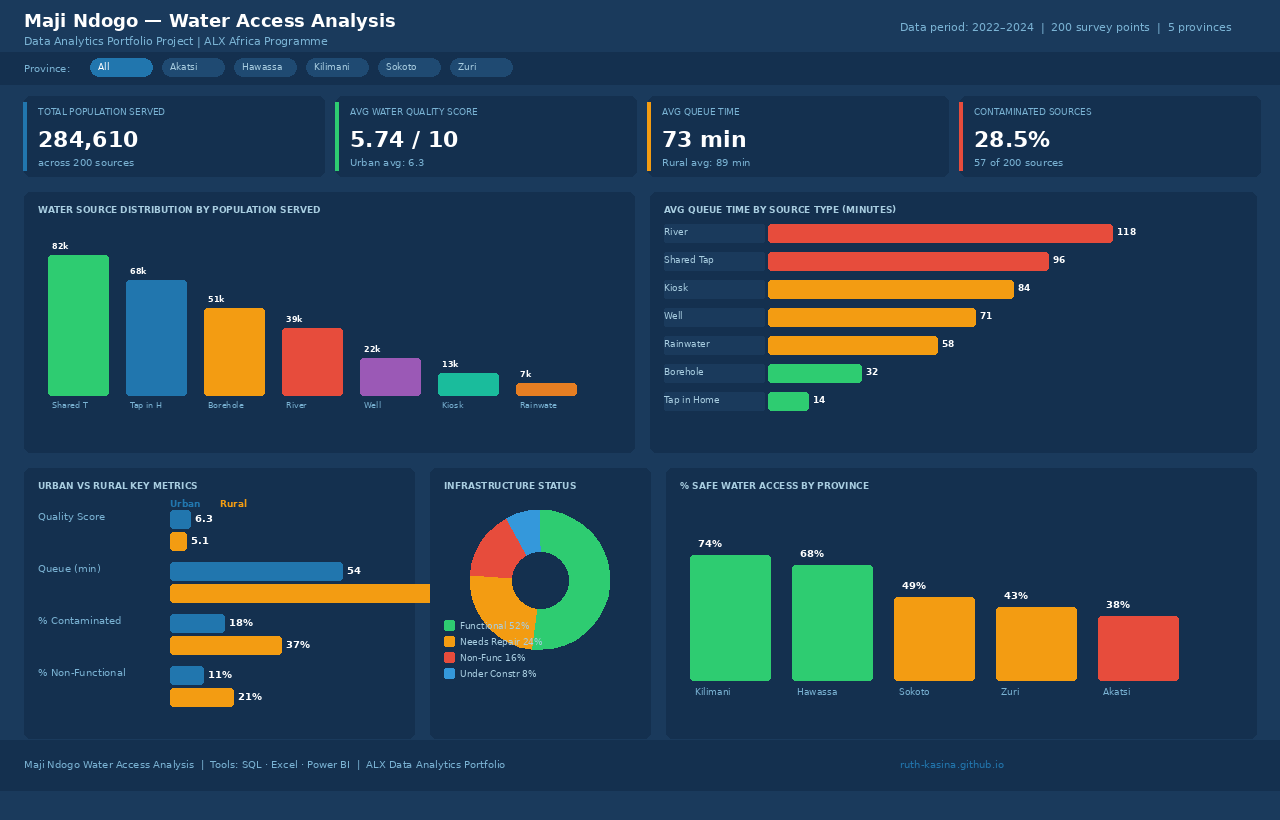Screen dimensions: 1280x820
Task: Select the Akatsi 38% safe water bar
Action: [x=1138, y=648]
